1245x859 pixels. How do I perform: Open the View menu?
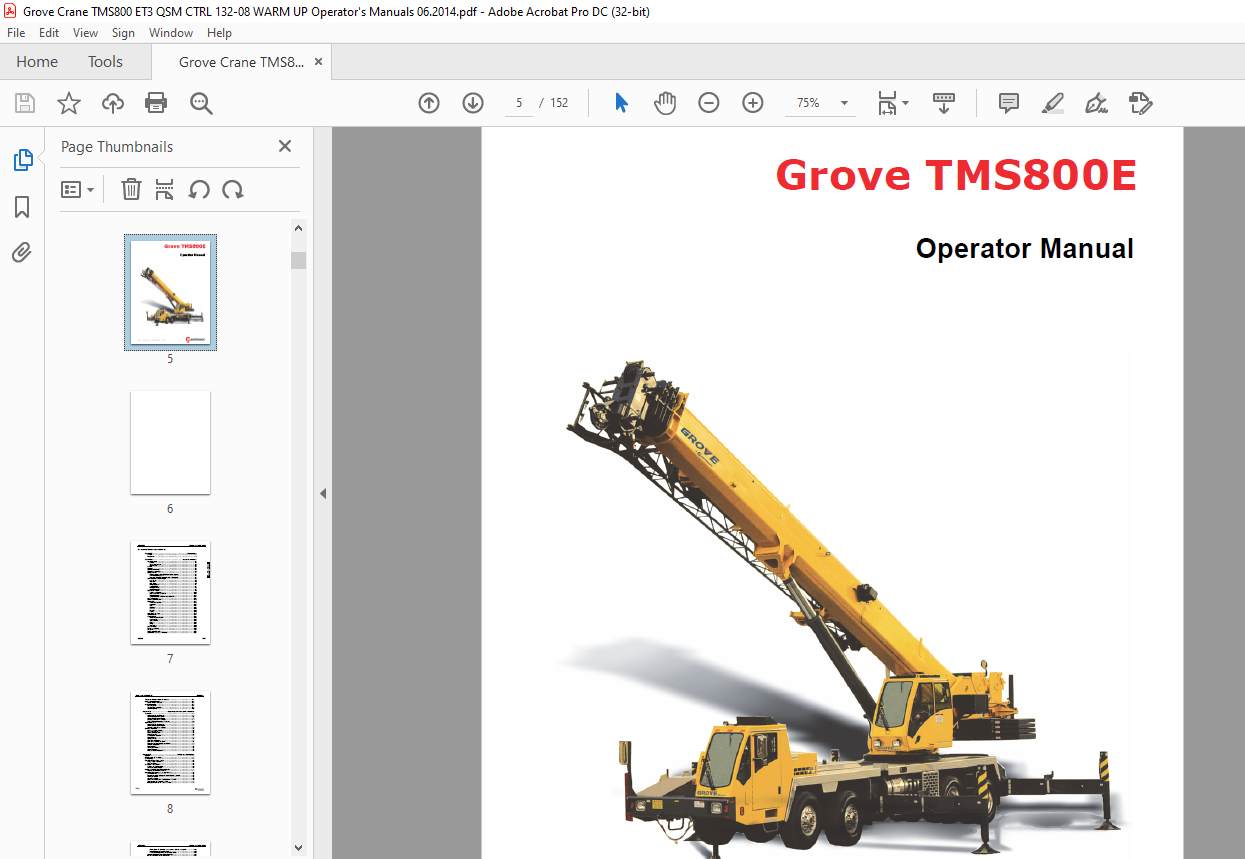pos(85,33)
